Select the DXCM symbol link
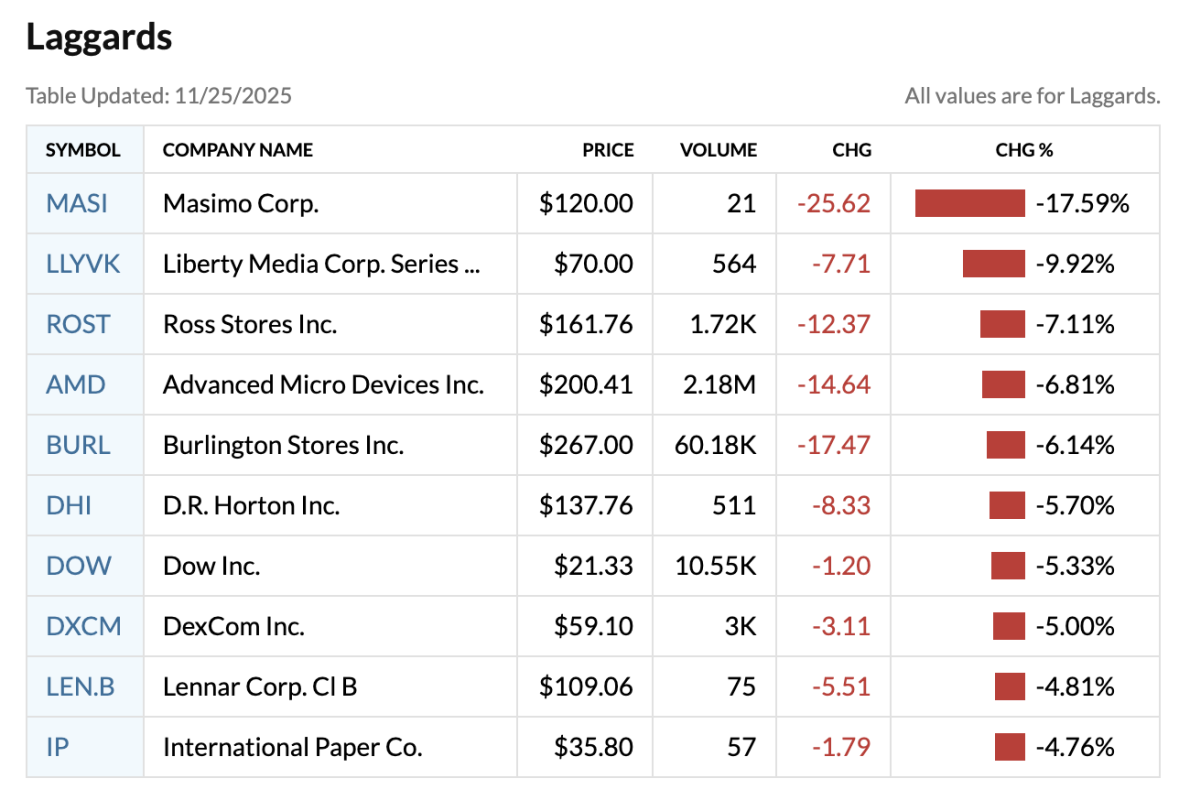This screenshot has width=1179, height=800. (x=83, y=626)
